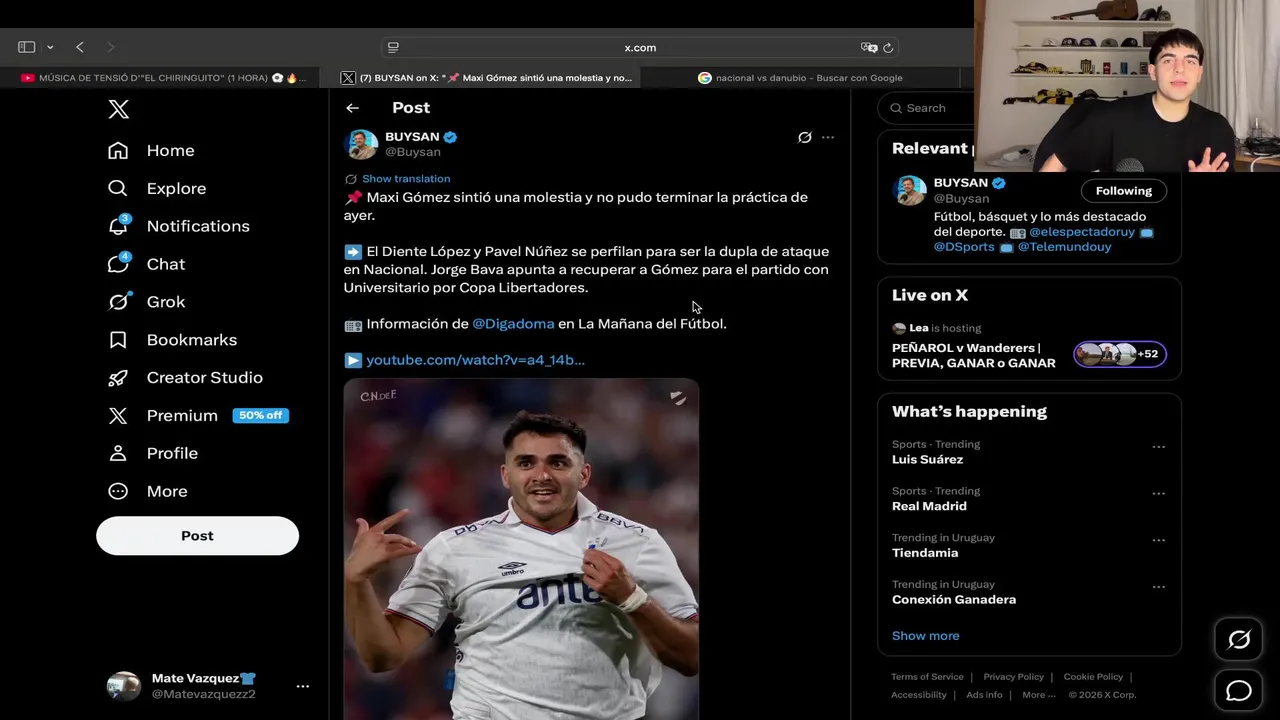Viewport: 1280px width, 720px height.
Task: Open Cookie Policy link
Action: pyautogui.click(x=1093, y=677)
